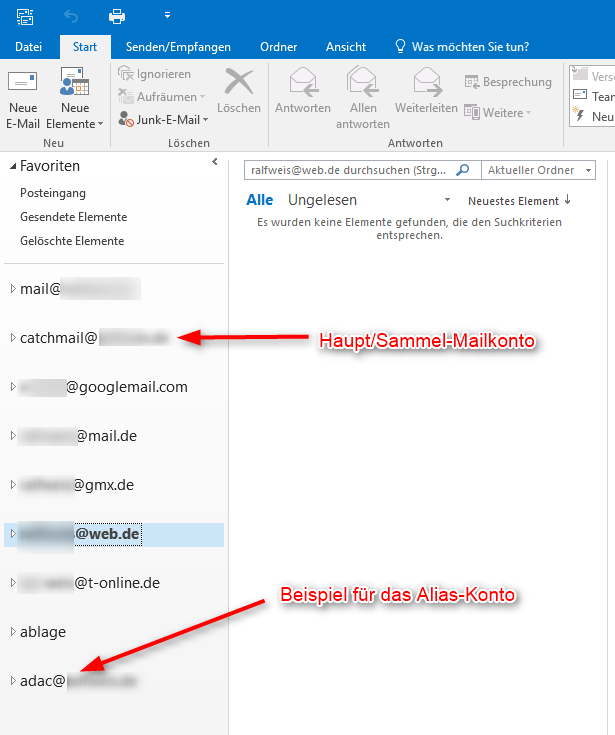This screenshot has height=735, width=615.
Task: Open Aktueller Ordner scope dropdown
Action: pyautogui.click(x=539, y=170)
